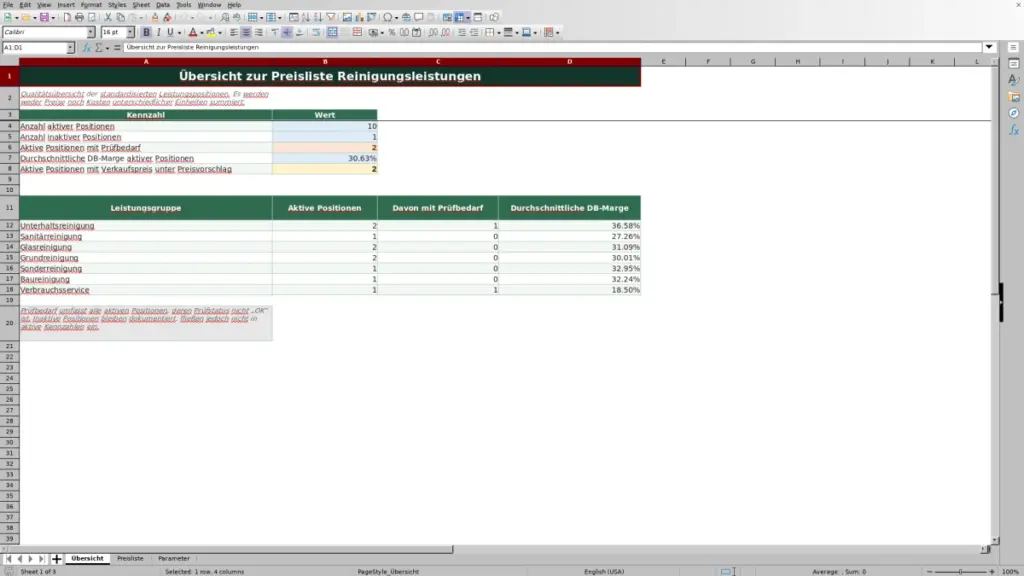Expand the formula bar input line arrow
The image size is (1024, 576).
coord(989,47)
